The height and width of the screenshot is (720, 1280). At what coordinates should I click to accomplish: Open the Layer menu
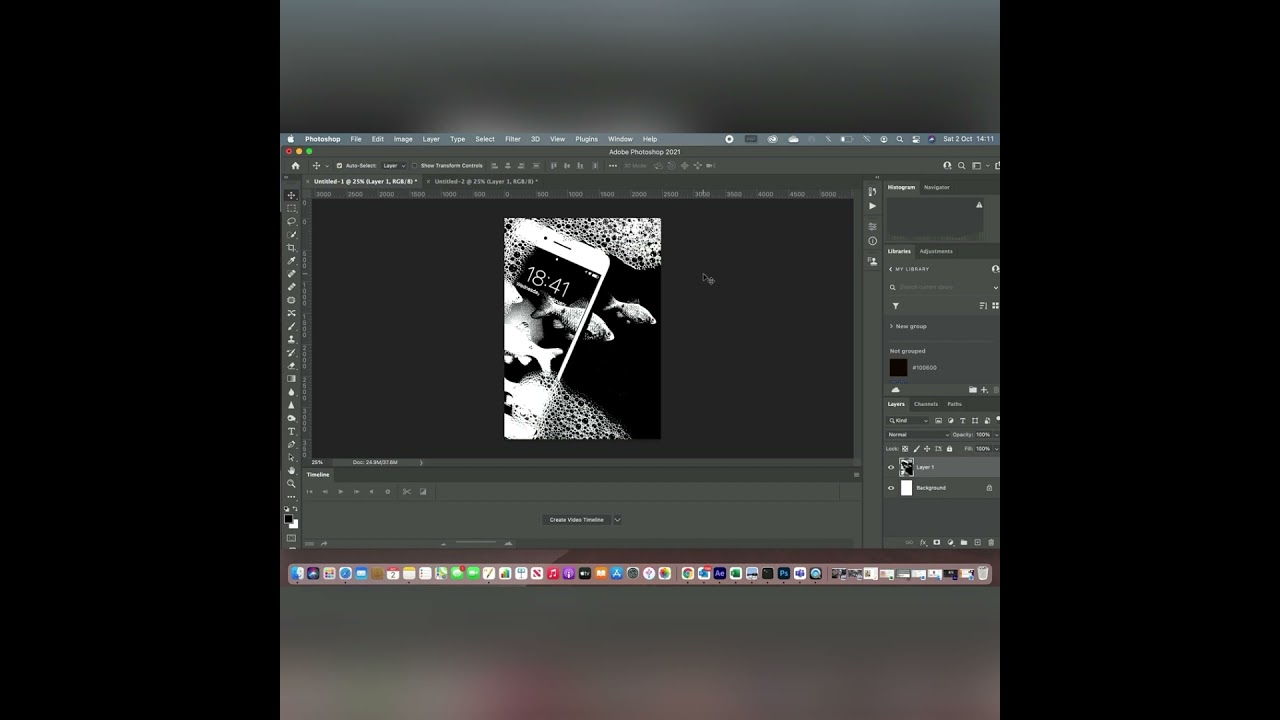pyautogui.click(x=431, y=139)
